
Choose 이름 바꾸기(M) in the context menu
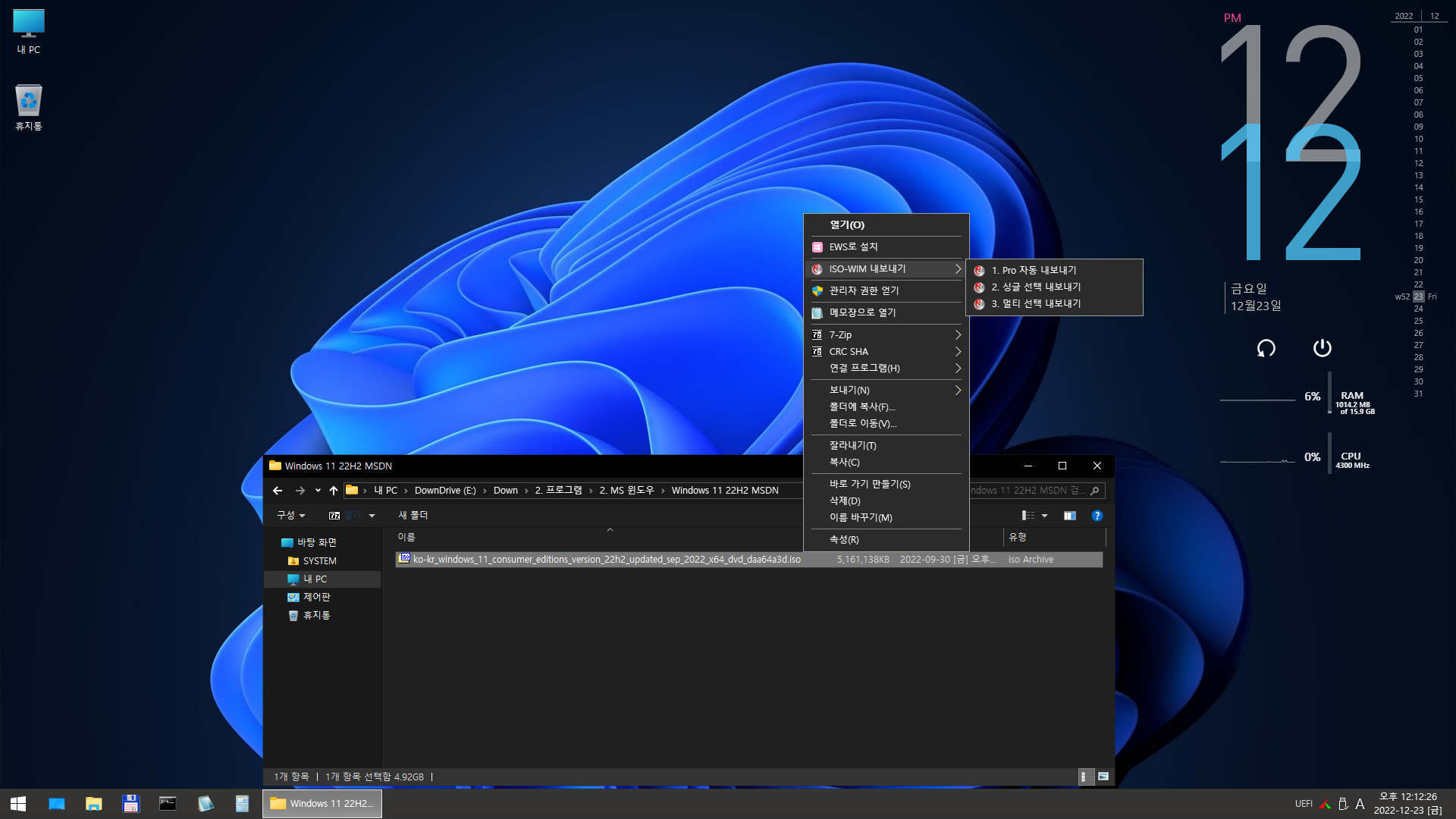point(886,518)
